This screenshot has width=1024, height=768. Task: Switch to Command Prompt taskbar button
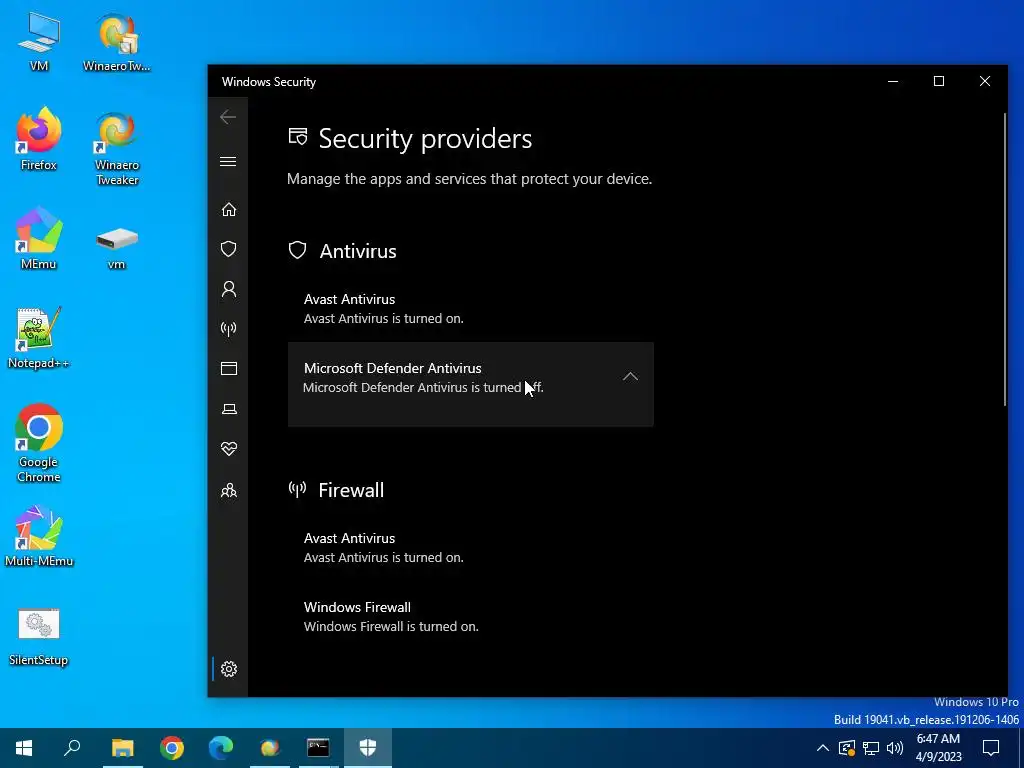pos(319,748)
